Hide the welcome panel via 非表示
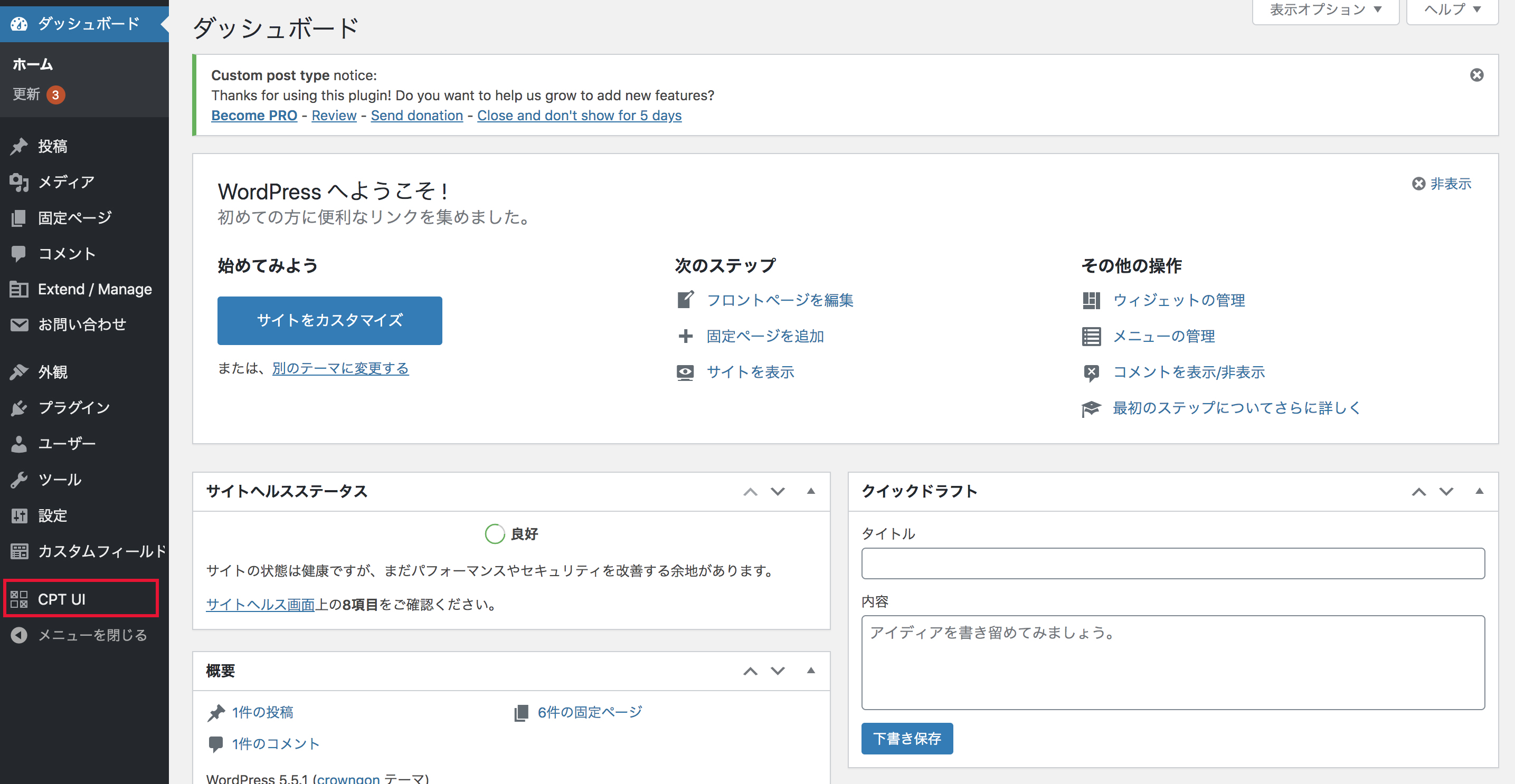 1442,184
